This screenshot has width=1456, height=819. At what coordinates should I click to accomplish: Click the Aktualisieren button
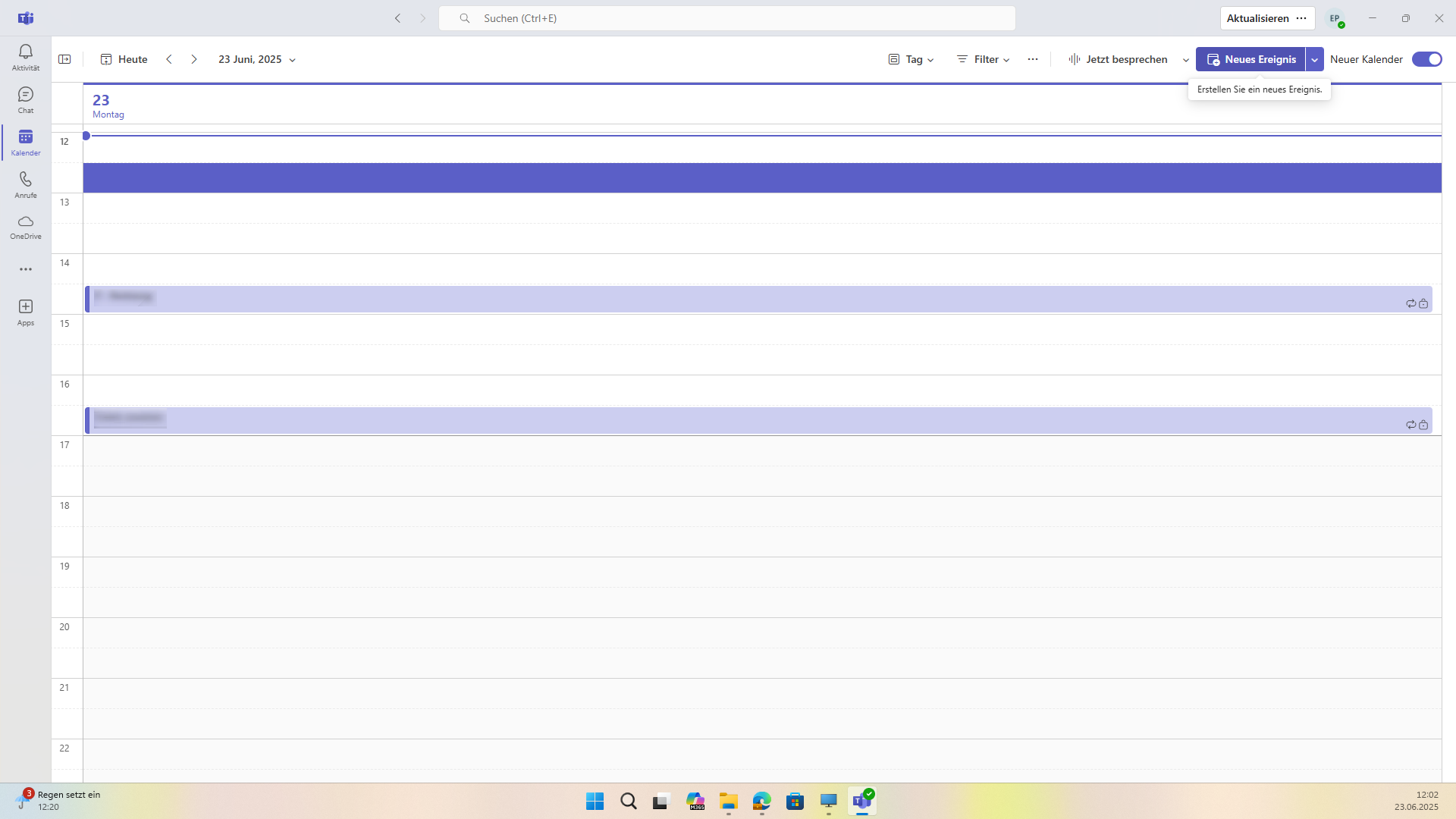(x=1257, y=18)
